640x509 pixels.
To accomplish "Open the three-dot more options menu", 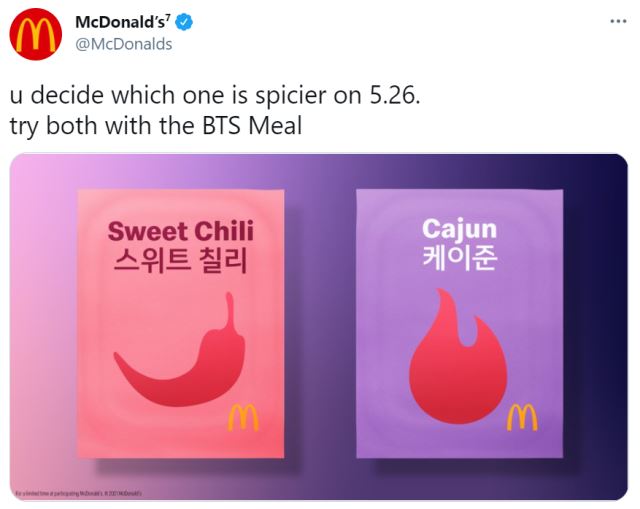I will tap(618, 21).
